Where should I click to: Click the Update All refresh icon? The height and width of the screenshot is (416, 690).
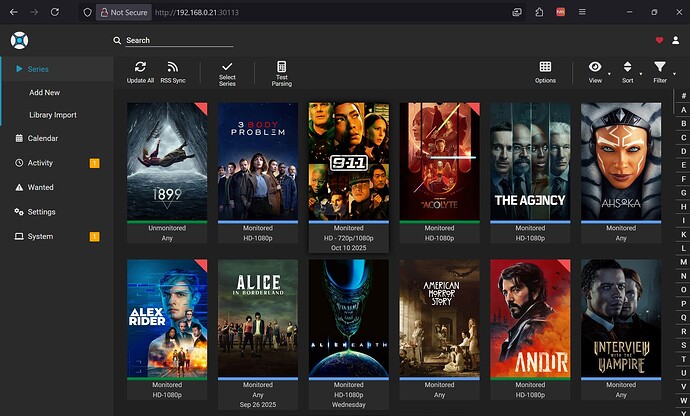click(x=140, y=67)
